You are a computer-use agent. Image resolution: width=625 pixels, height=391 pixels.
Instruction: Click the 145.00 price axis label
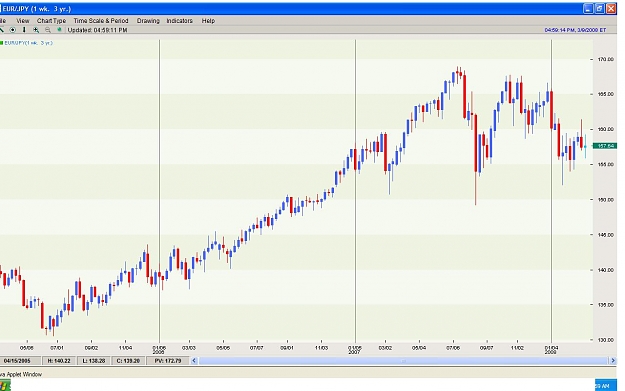[x=605, y=235]
